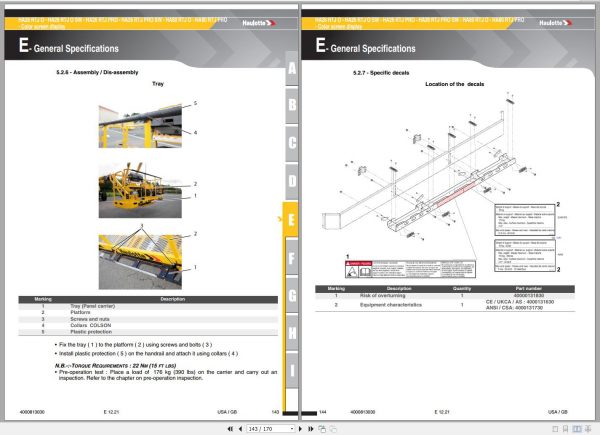Click the upper equipment characteristics decal
600x435 pixels.
(525, 220)
